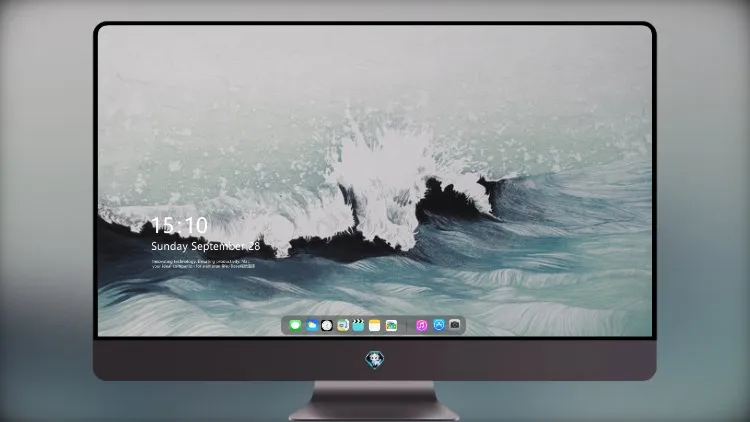Open the clapperboard video app in dock
Viewport: 750px width, 422px height.
358,325
